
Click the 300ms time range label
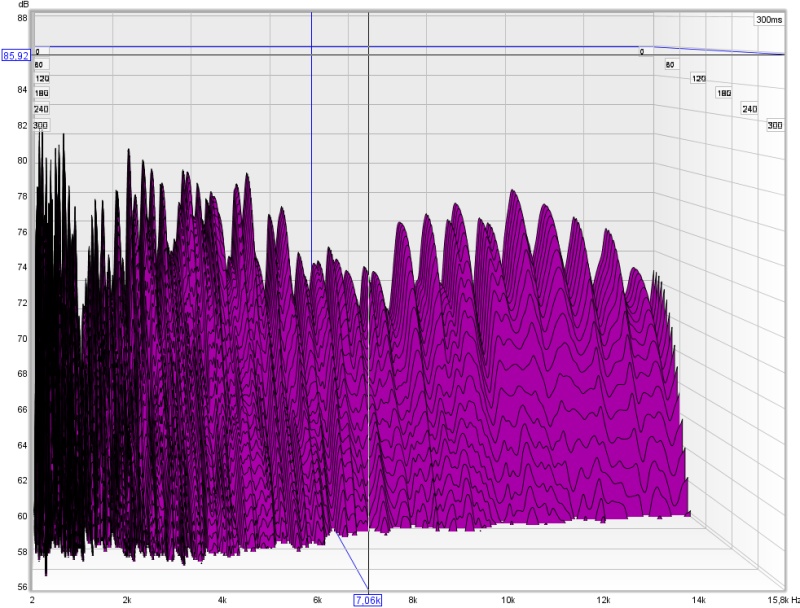click(x=769, y=19)
